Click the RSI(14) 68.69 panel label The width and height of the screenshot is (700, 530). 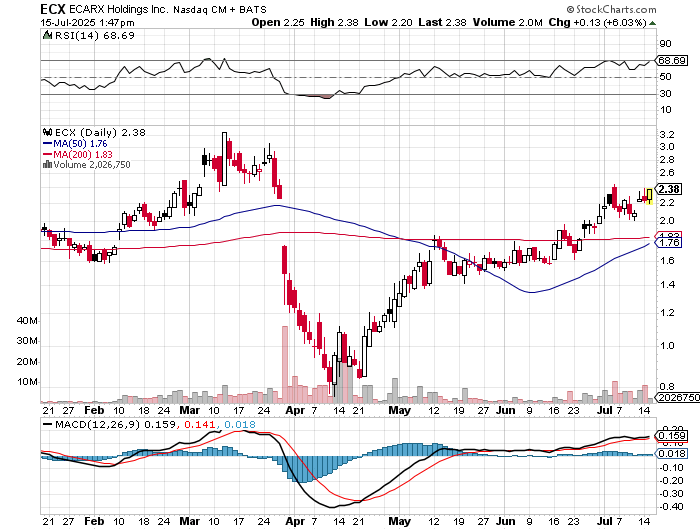95,35
